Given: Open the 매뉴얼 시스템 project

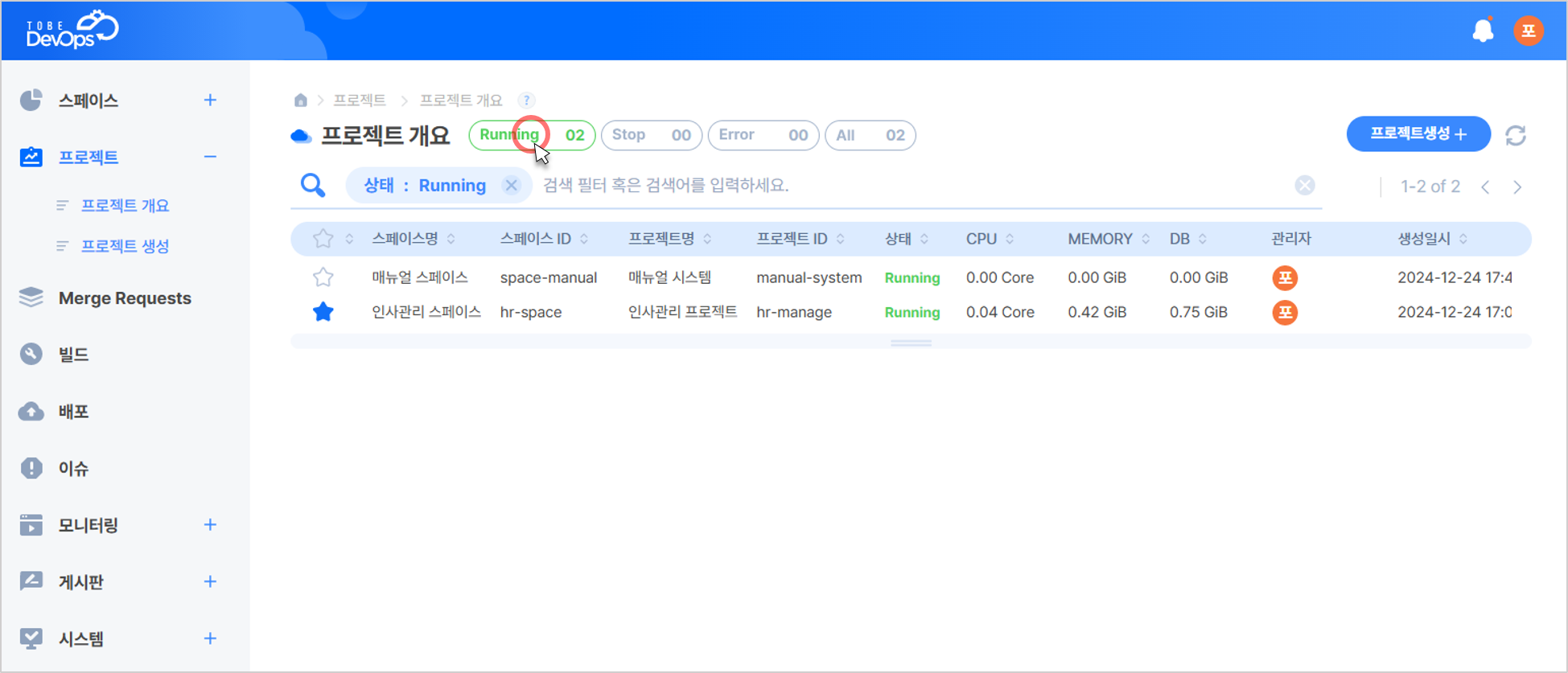Looking at the screenshot, I should 669,277.
